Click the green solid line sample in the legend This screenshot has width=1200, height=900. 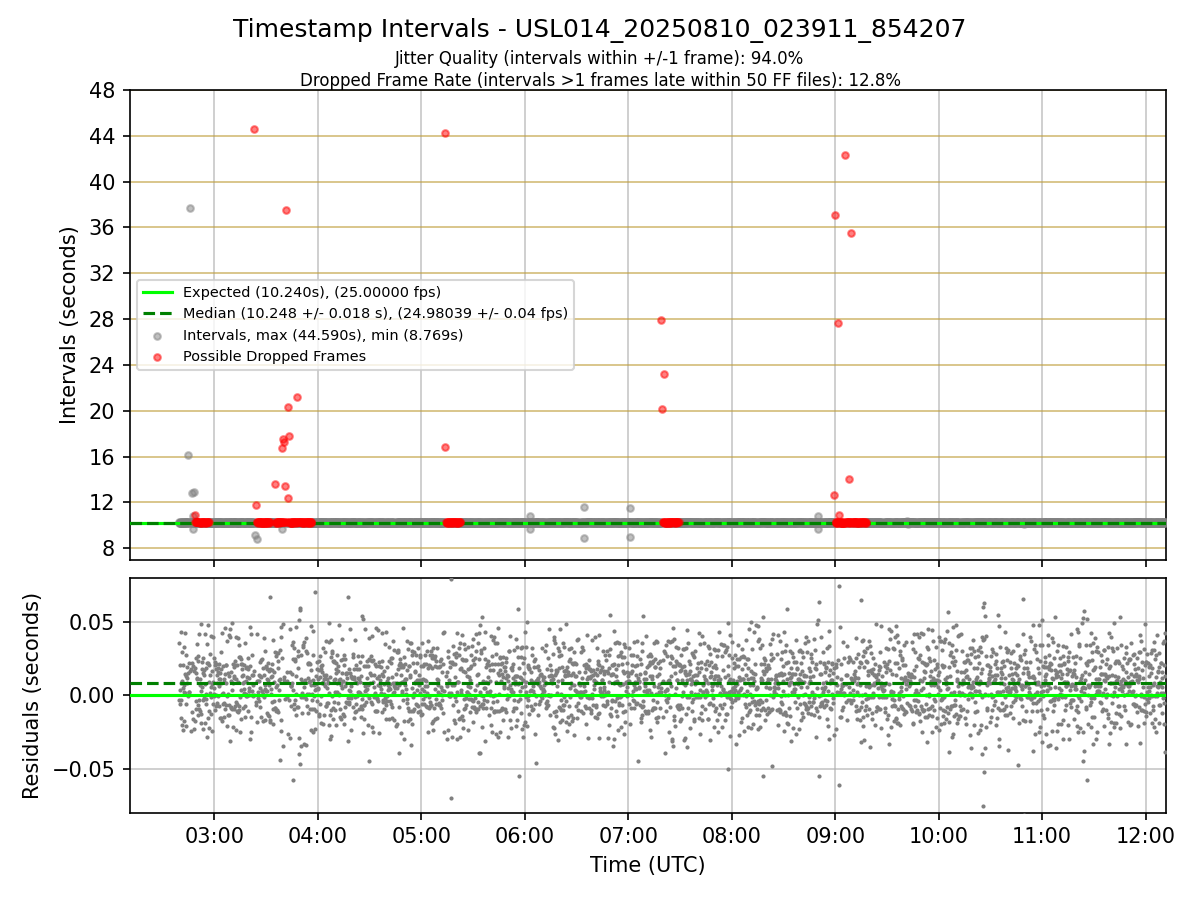coord(159,292)
